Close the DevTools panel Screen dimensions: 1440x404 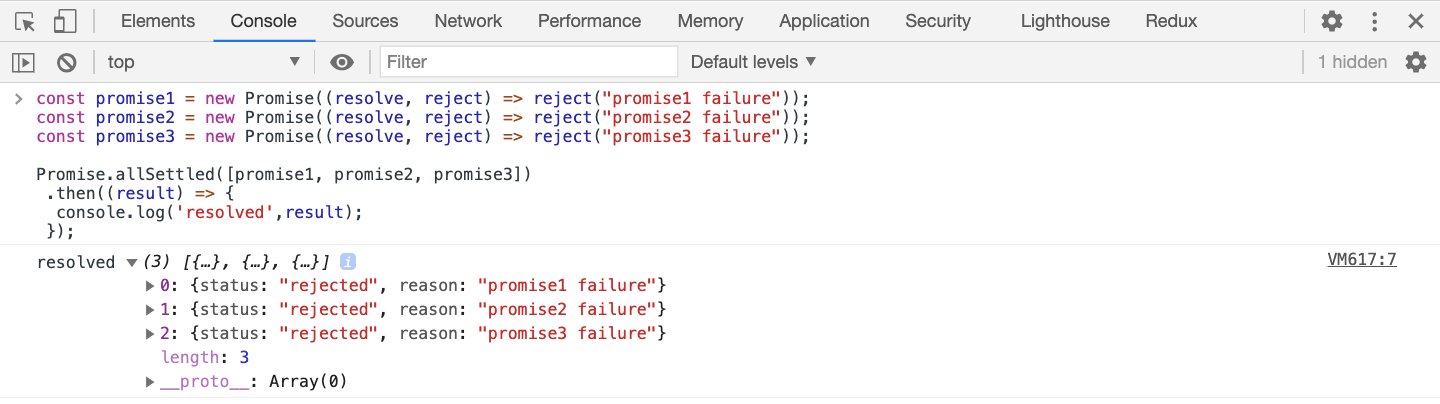click(1416, 21)
